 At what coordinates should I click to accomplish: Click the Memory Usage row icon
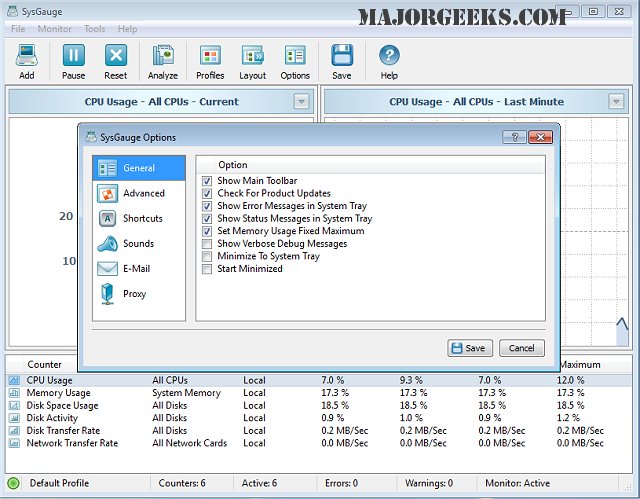[14, 393]
